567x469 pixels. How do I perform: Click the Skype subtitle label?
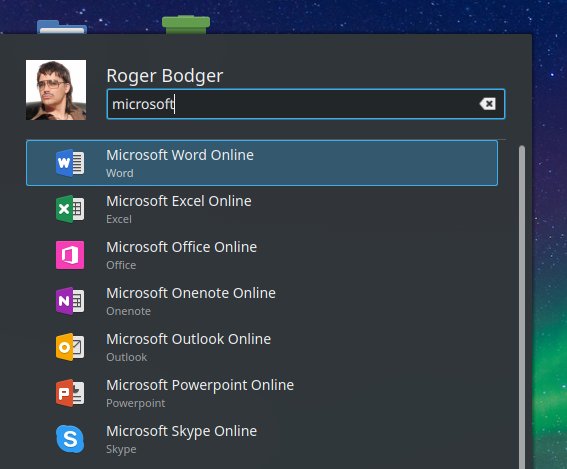[121, 449]
